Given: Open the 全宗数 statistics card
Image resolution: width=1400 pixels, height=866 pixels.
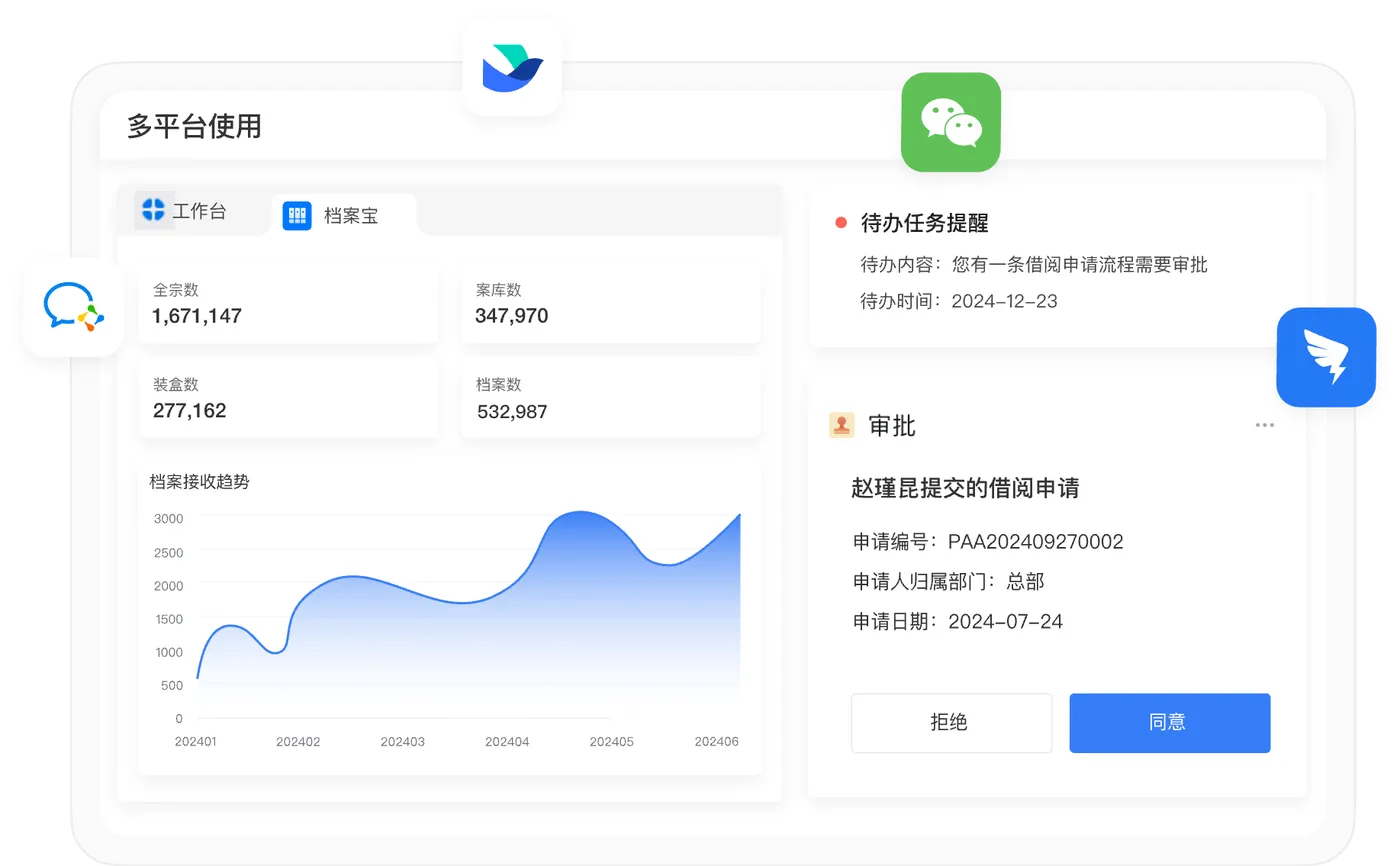Looking at the screenshot, I should tap(288, 304).
